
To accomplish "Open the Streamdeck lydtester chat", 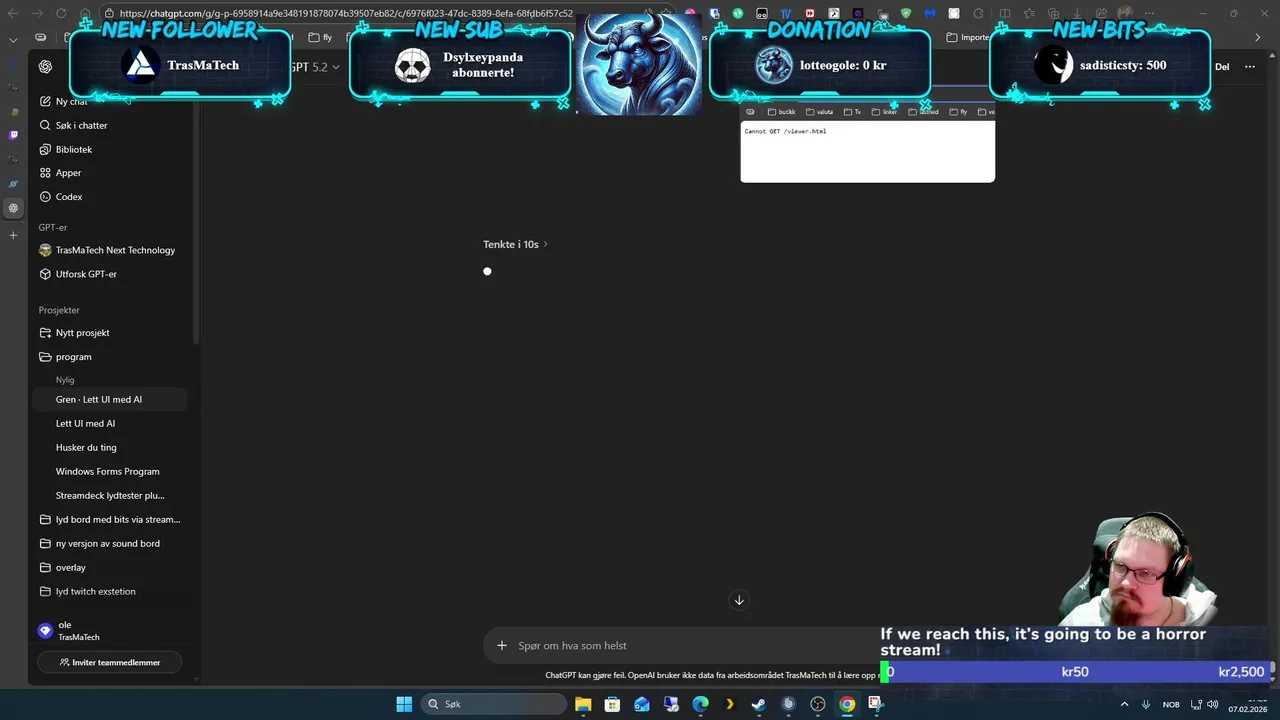I will (x=108, y=495).
